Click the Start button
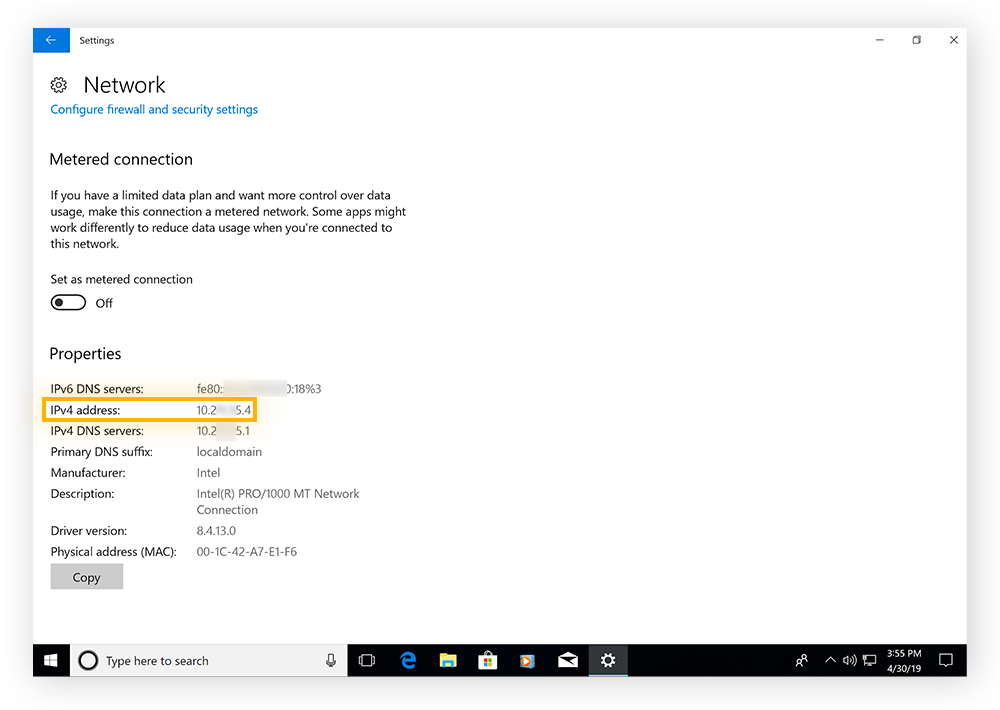Image resolution: width=1000 pixels, height=710 pixels. coord(50,660)
